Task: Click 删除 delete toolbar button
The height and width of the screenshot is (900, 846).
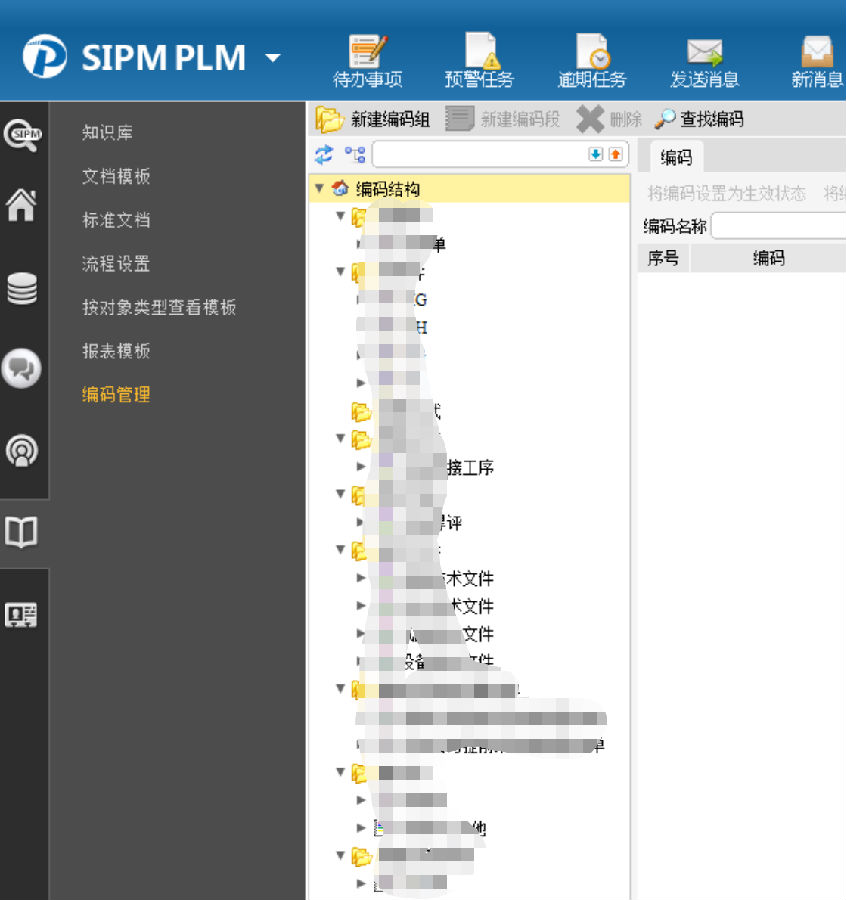Action: (x=609, y=119)
